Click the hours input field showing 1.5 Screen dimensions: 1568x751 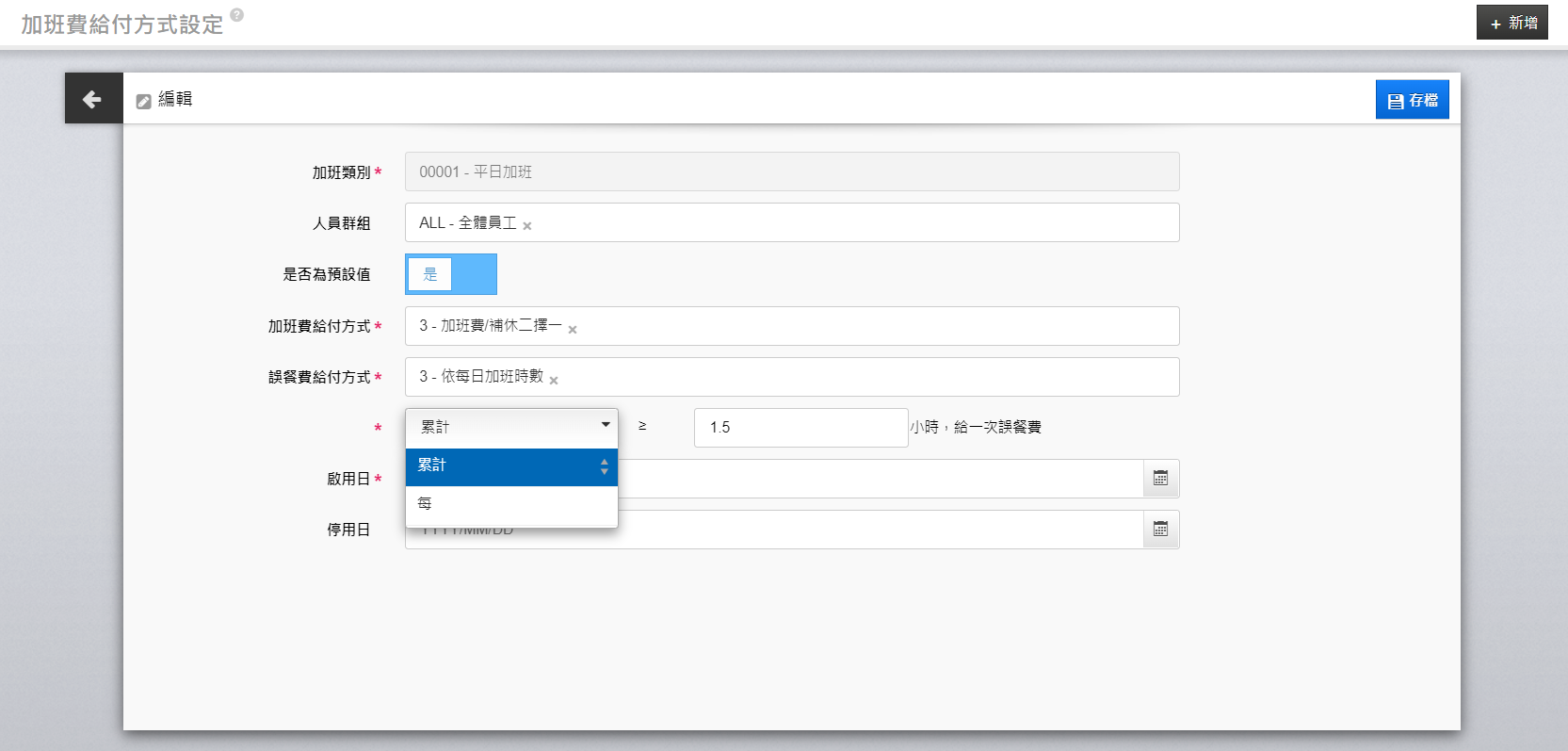tap(800, 428)
